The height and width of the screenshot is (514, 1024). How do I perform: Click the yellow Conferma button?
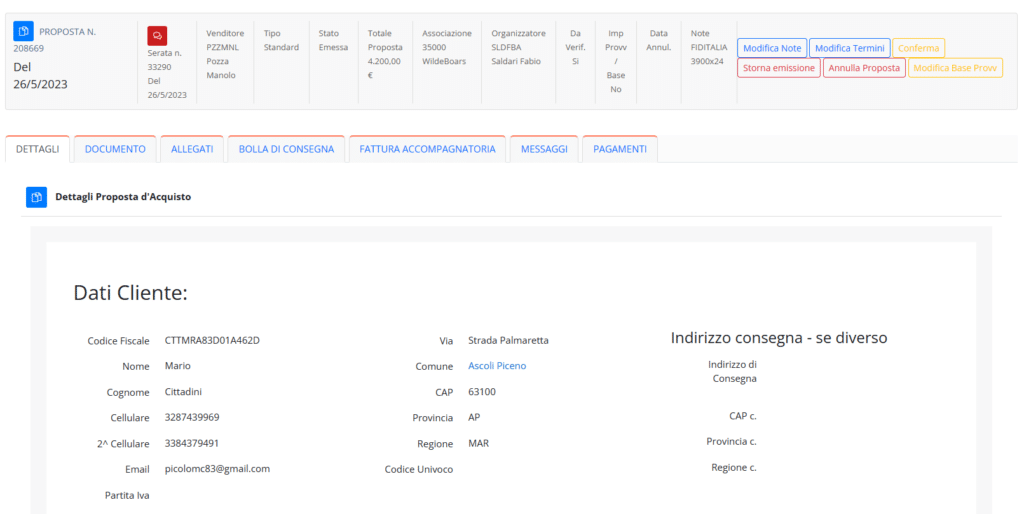[918, 48]
